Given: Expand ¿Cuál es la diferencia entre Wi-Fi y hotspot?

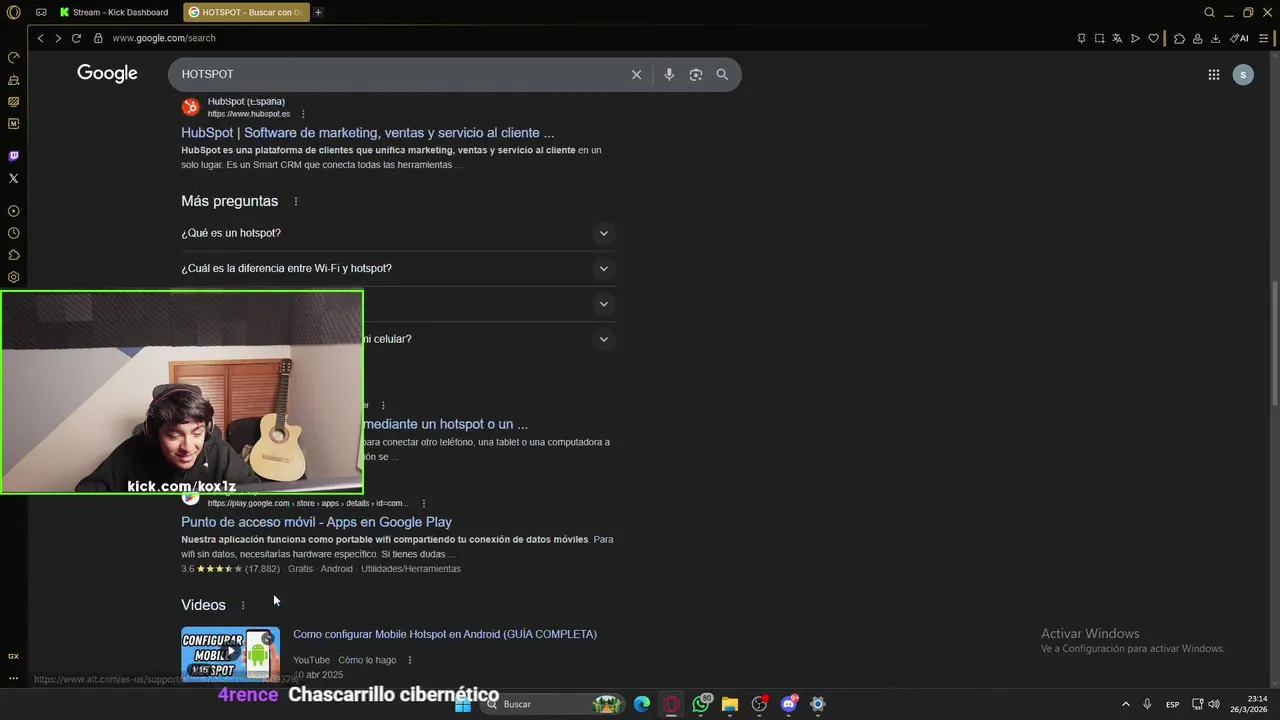Looking at the screenshot, I should pyautogui.click(x=397, y=268).
